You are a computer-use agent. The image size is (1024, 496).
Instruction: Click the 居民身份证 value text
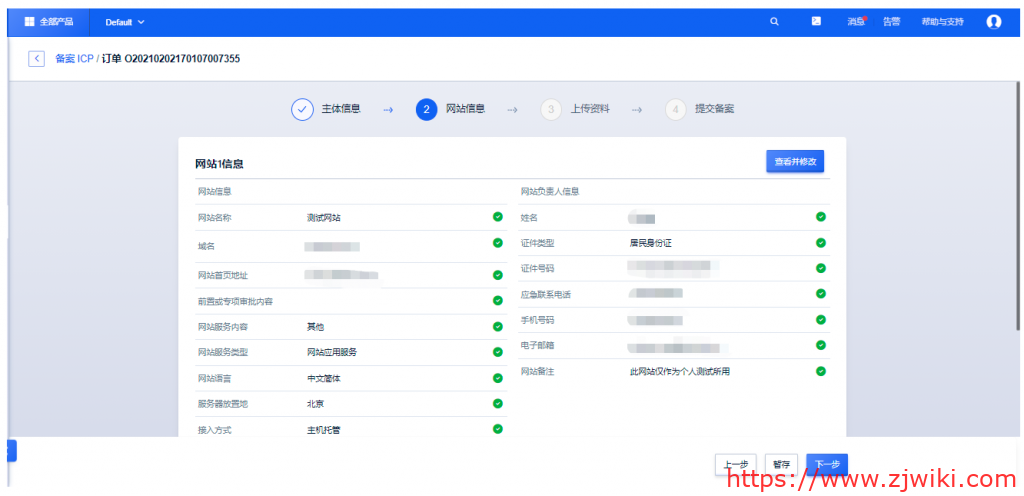(x=650, y=243)
